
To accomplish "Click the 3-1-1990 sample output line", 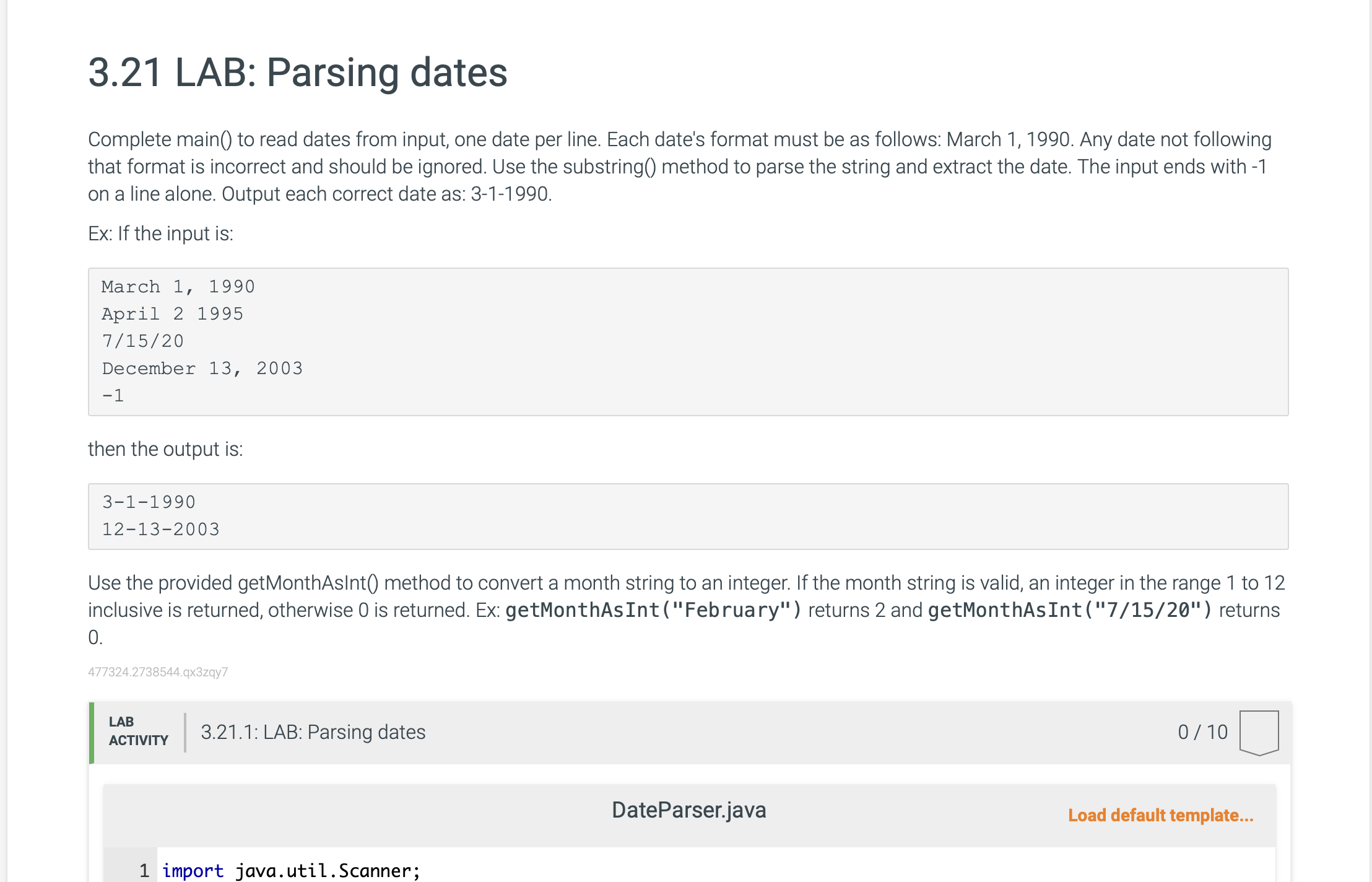I will pos(149,502).
